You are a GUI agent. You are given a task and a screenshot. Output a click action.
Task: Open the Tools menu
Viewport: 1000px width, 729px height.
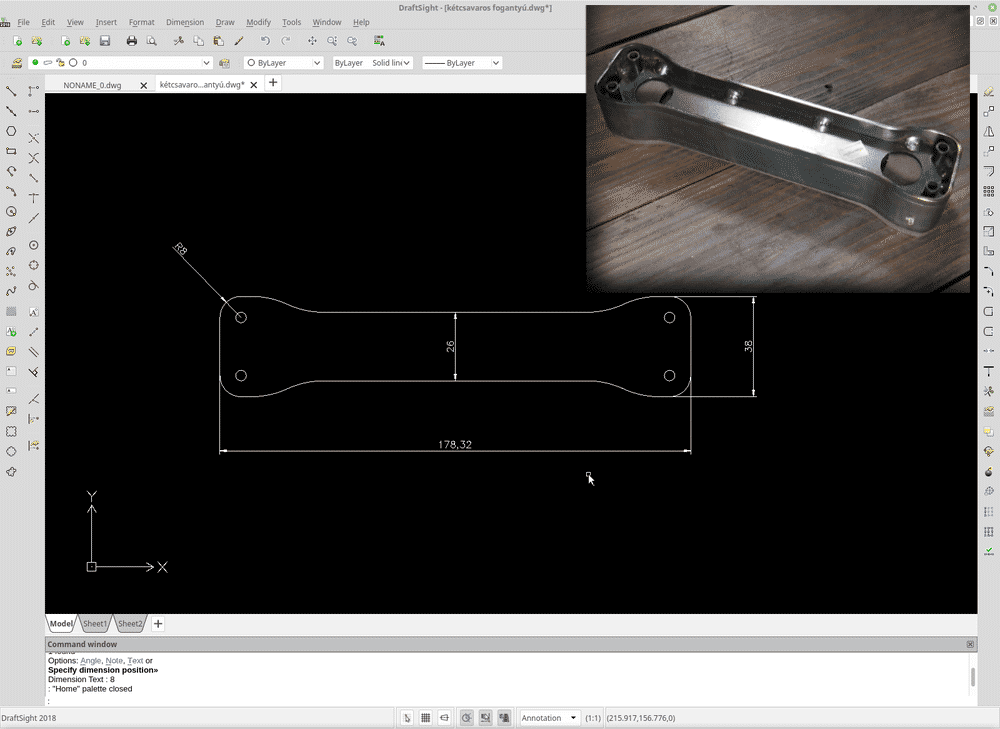(291, 22)
